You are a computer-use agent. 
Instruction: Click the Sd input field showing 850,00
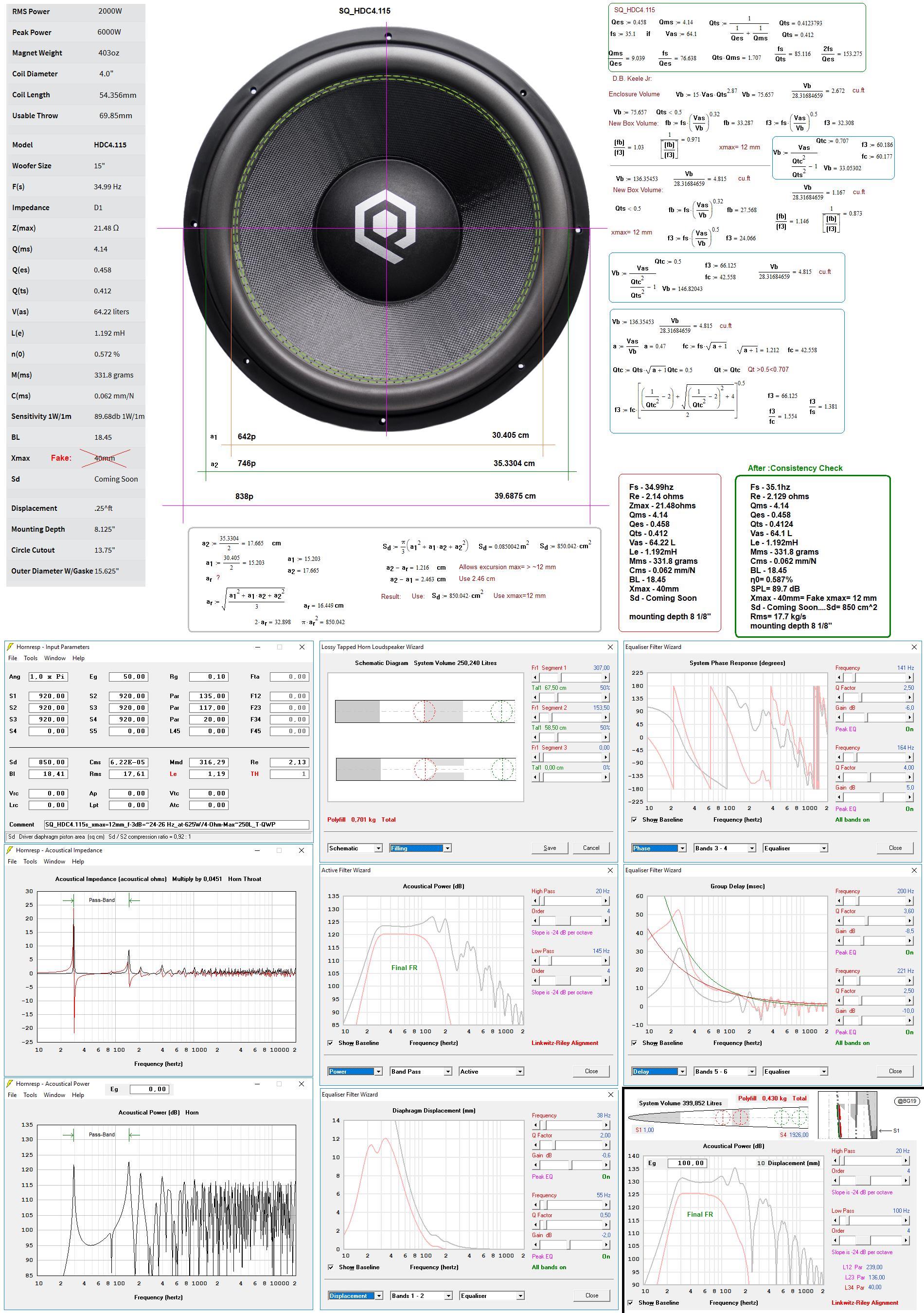coord(48,762)
